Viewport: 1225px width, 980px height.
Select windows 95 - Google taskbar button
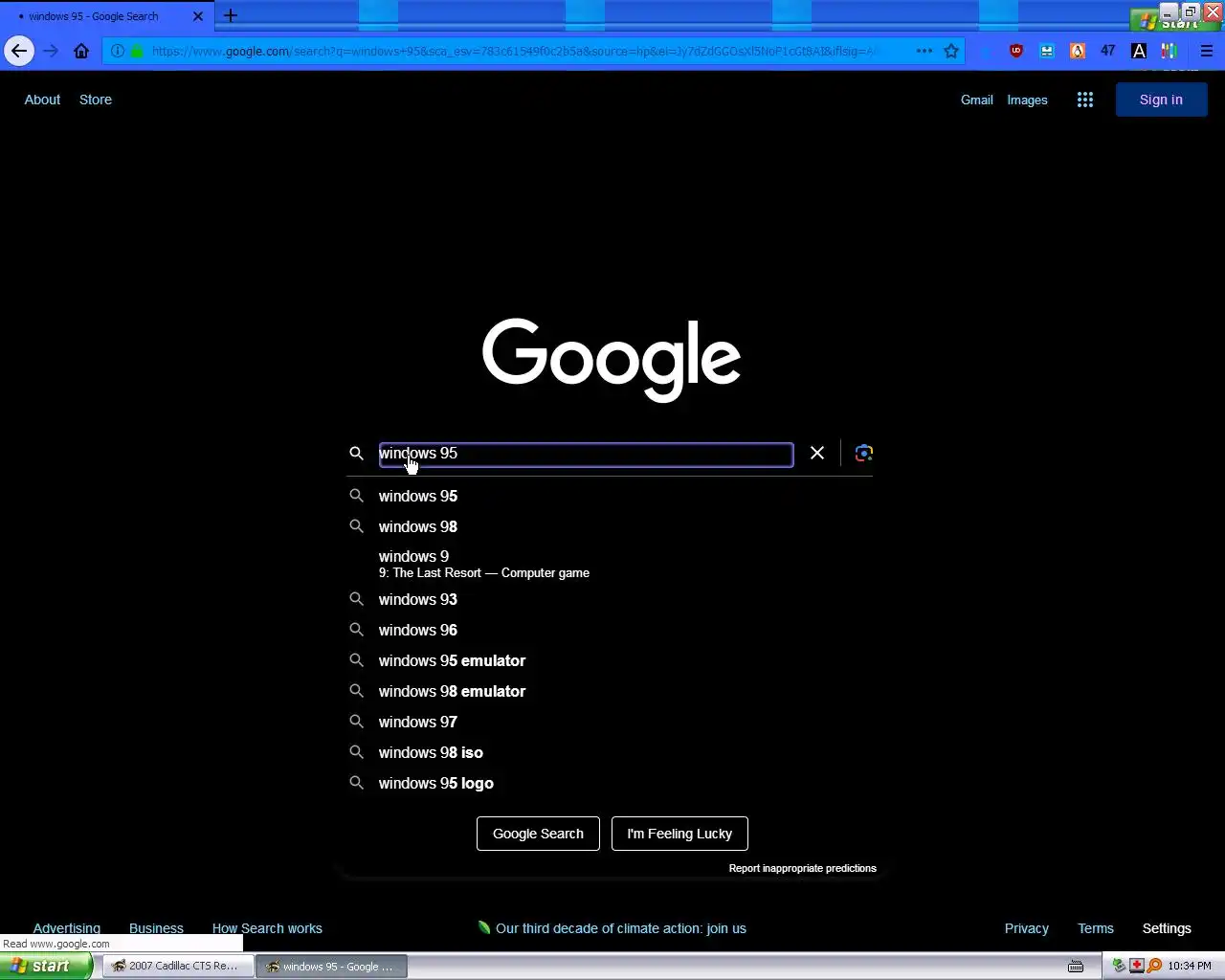(332, 966)
